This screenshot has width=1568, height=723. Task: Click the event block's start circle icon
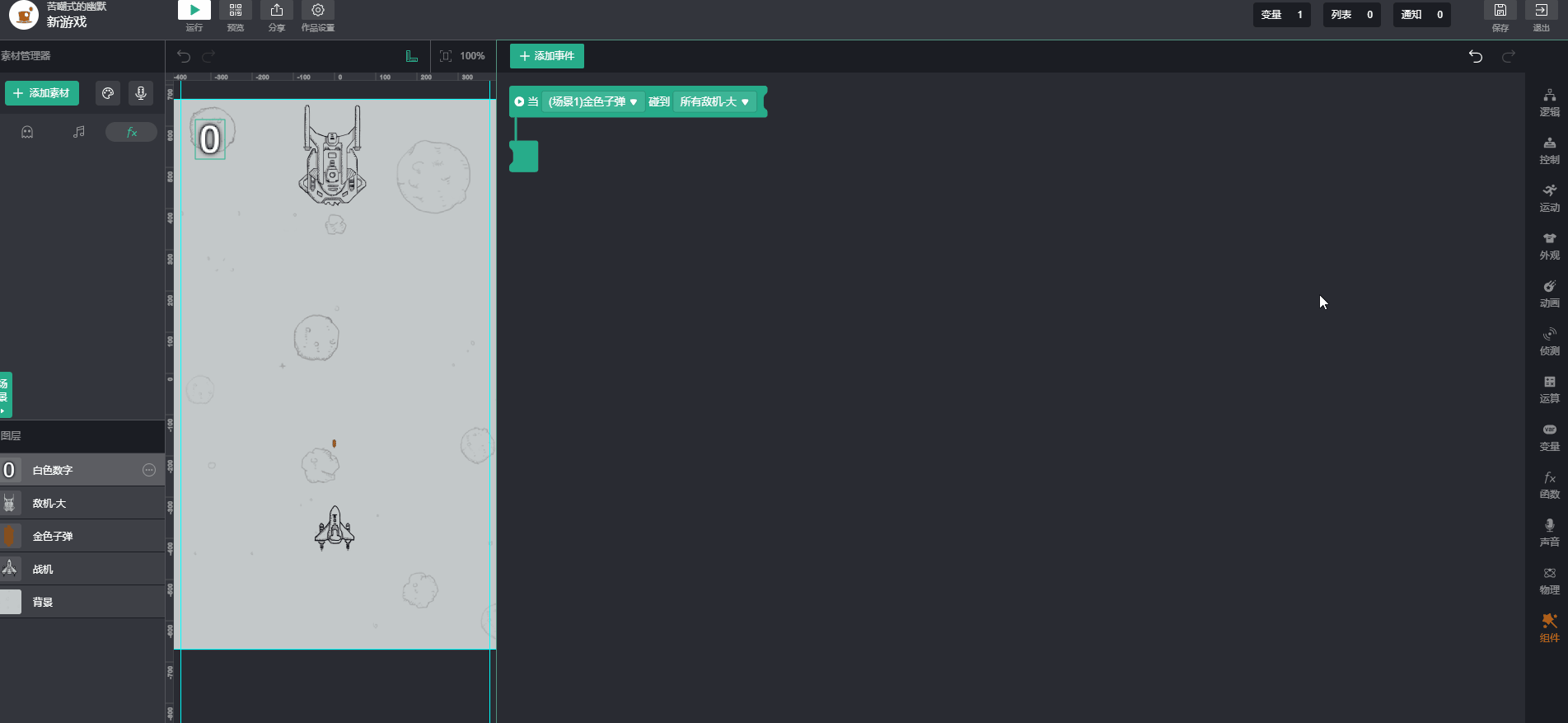pyautogui.click(x=519, y=101)
